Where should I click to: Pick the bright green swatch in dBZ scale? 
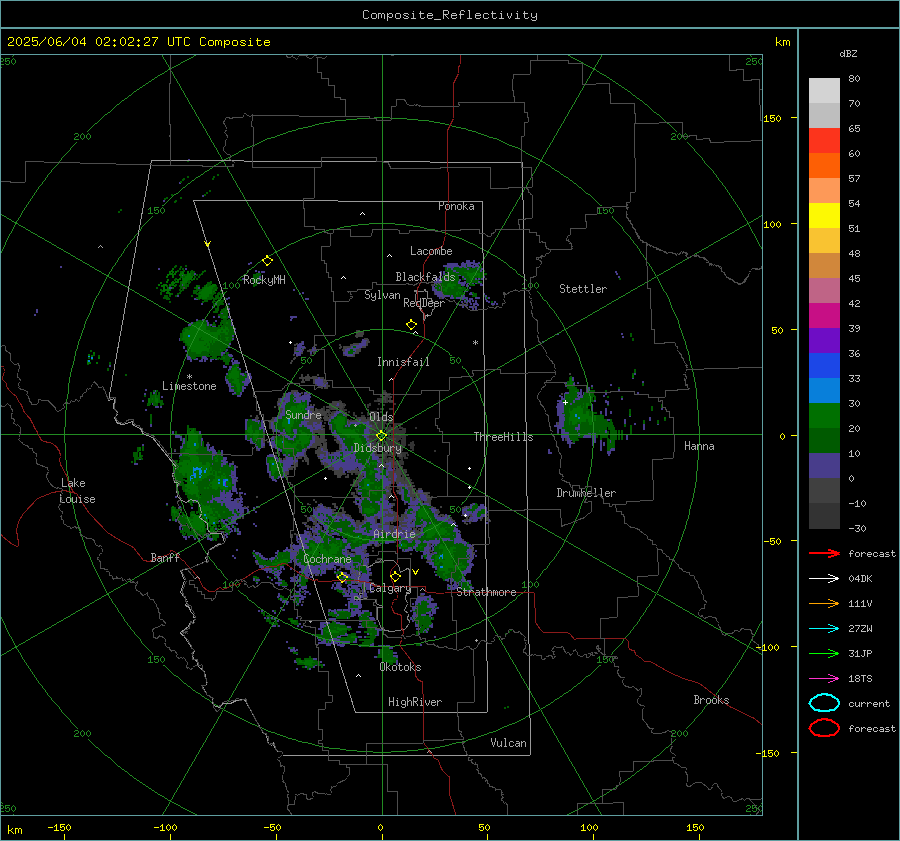pyautogui.click(x=824, y=415)
